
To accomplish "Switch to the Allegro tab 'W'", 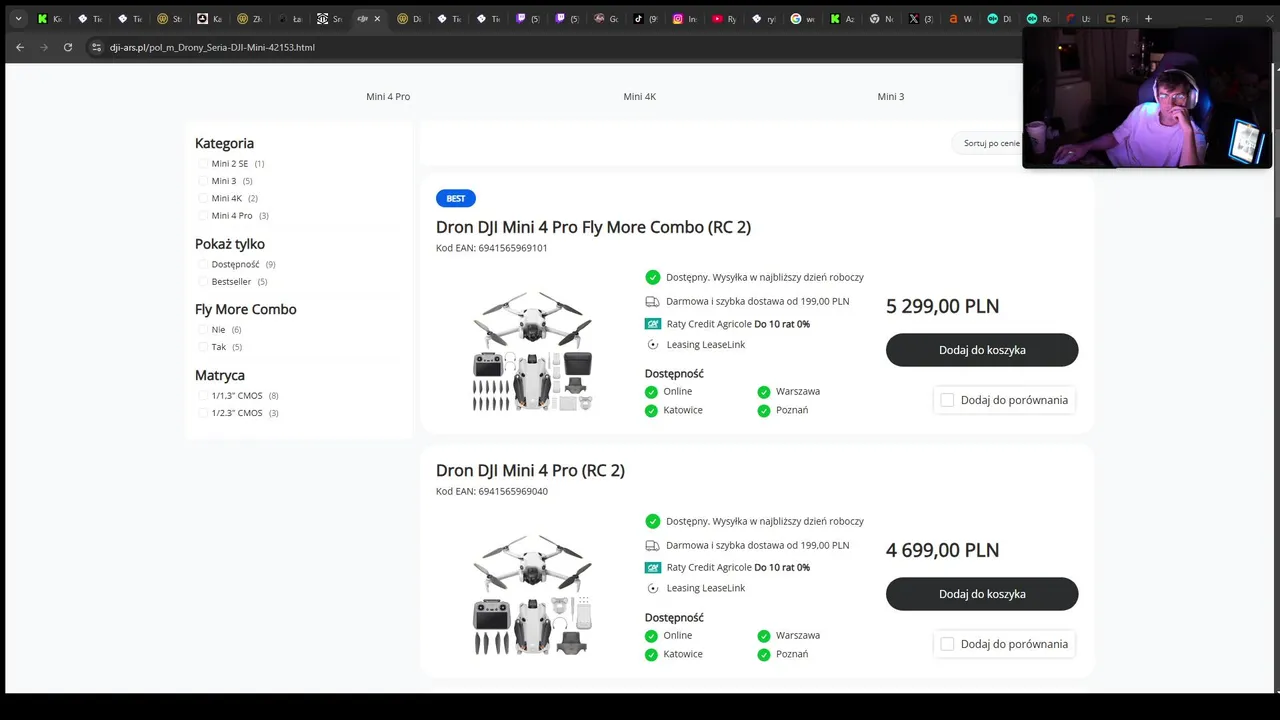I will 959,19.
